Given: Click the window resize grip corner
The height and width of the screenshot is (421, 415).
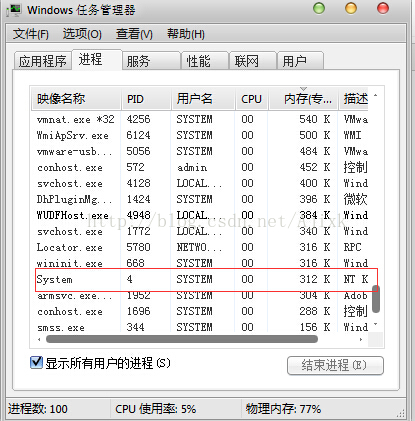Looking at the screenshot, I should pyautogui.click(x=401, y=414).
